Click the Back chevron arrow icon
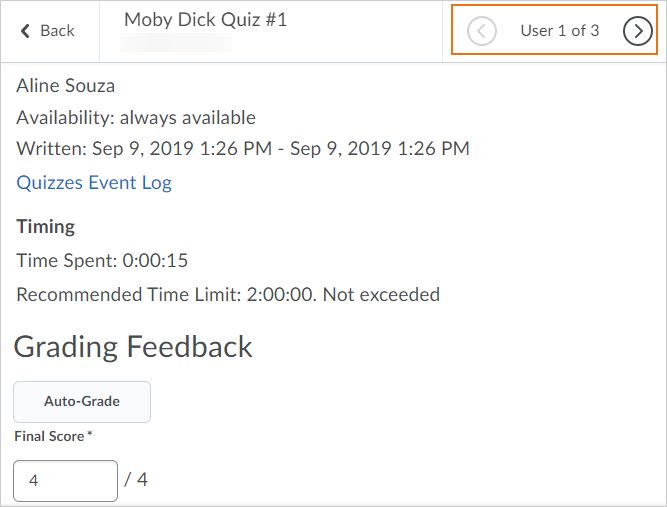The image size is (667, 507). point(25,31)
